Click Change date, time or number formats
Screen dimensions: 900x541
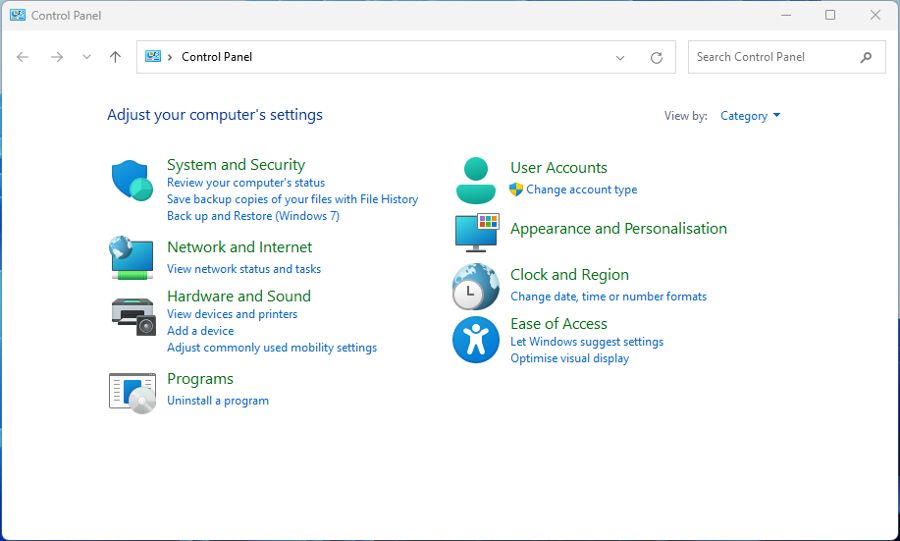(x=608, y=297)
